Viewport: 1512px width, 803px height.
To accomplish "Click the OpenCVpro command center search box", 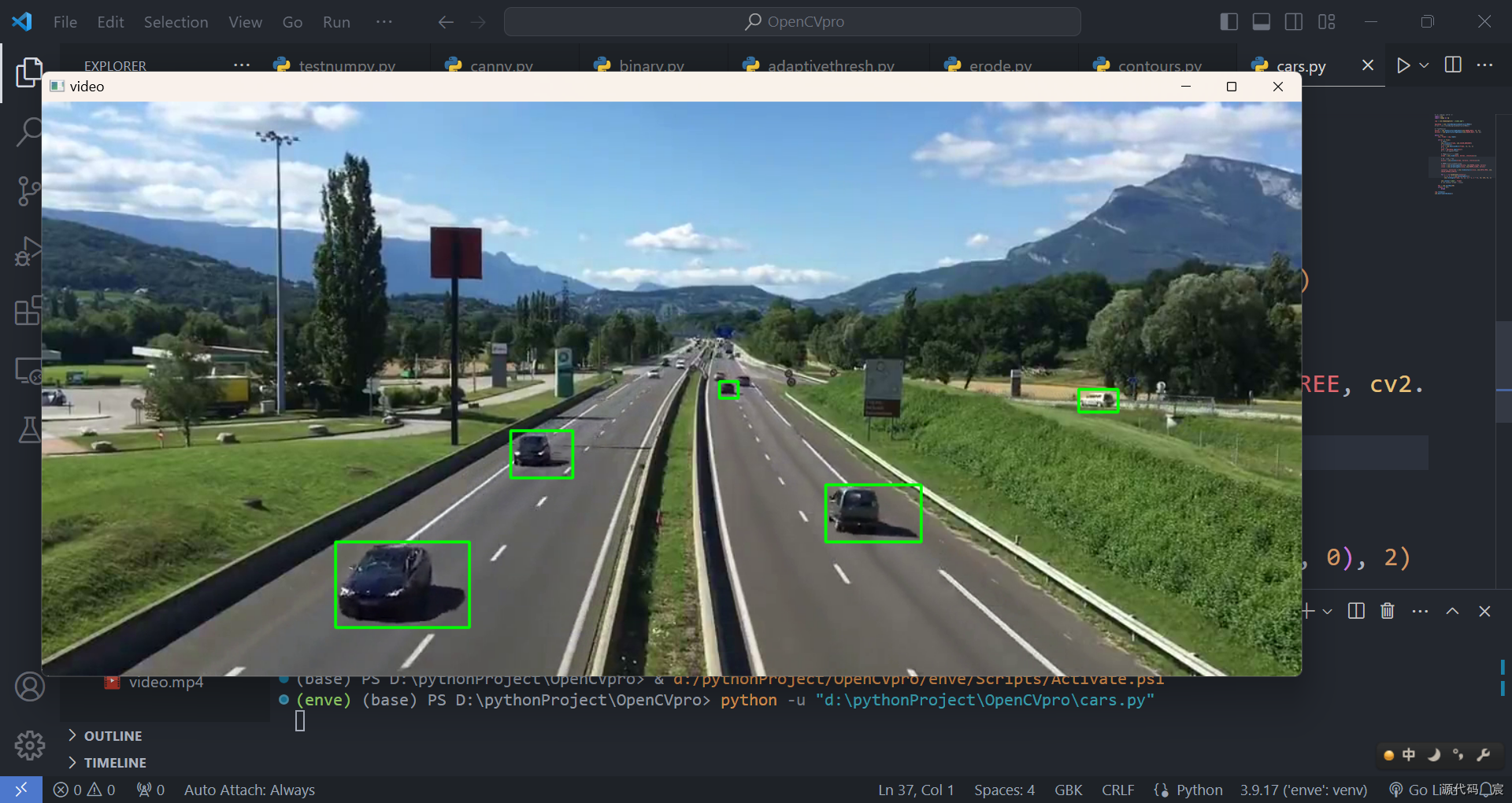I will click(x=792, y=22).
